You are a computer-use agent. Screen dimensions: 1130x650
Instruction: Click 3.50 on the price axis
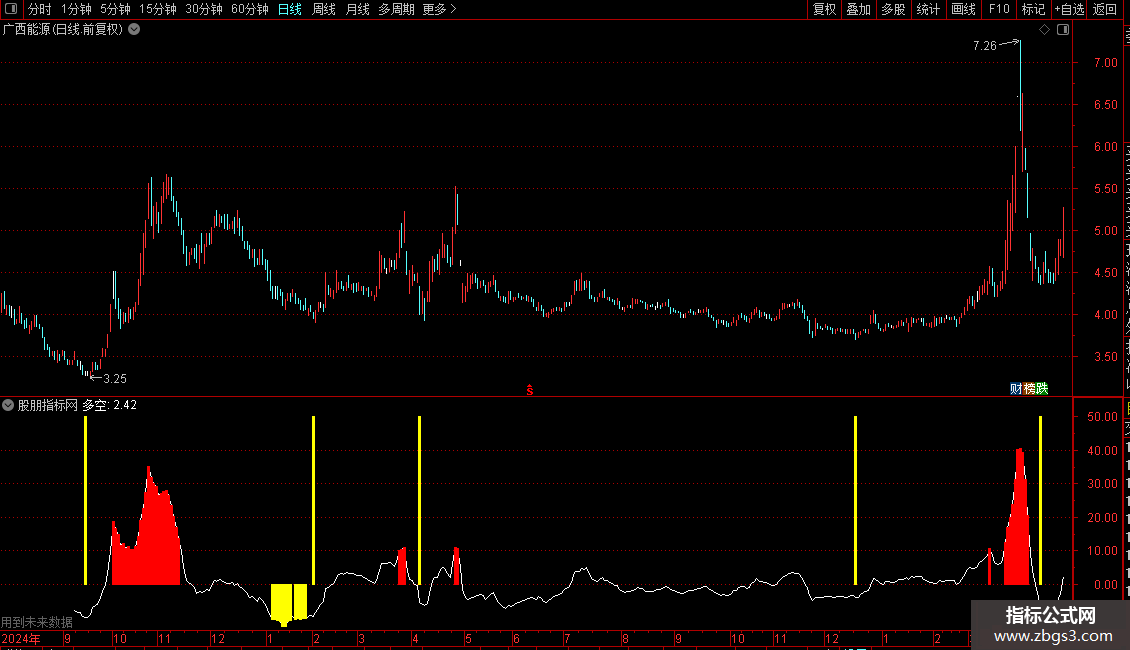point(1105,357)
